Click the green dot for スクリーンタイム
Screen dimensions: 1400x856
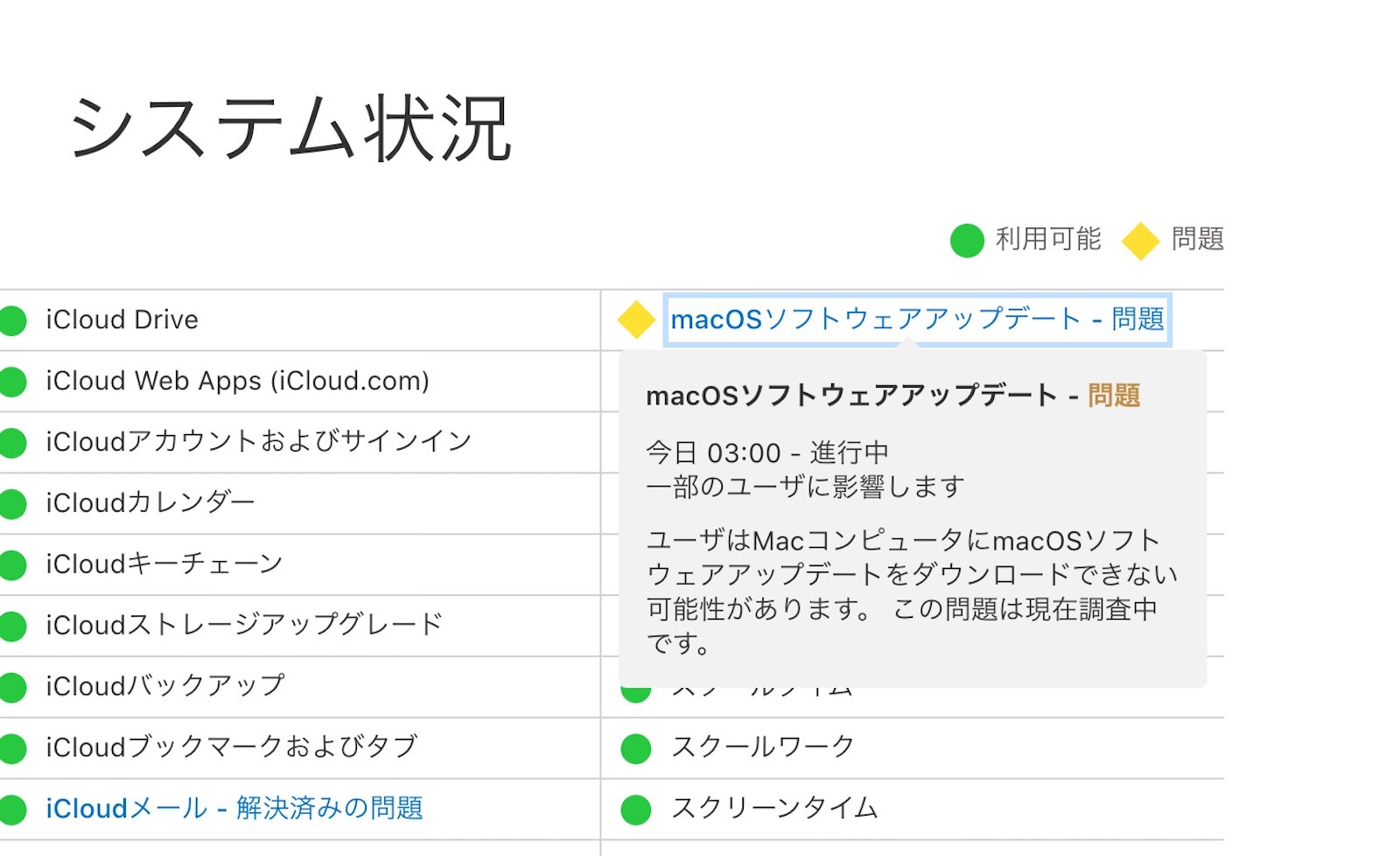coord(636,810)
